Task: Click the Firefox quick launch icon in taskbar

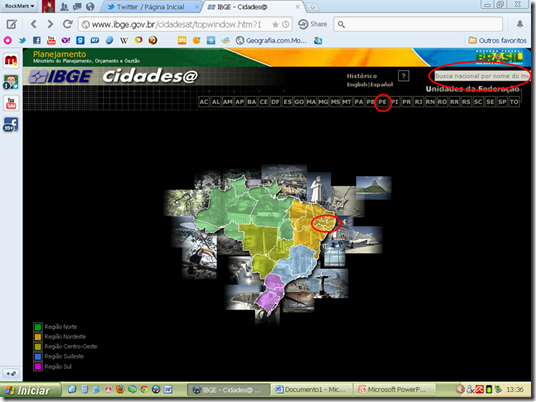Action: click(x=120, y=389)
